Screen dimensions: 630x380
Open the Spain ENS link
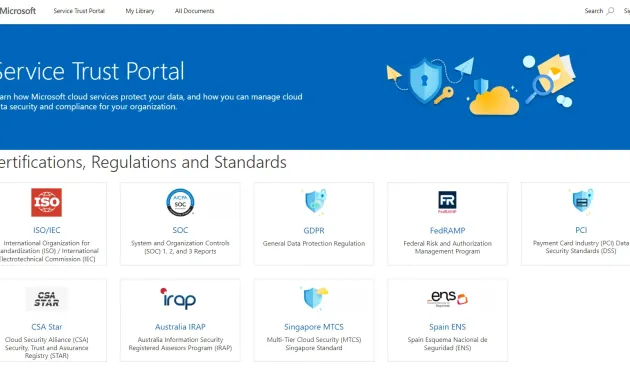coord(448,327)
